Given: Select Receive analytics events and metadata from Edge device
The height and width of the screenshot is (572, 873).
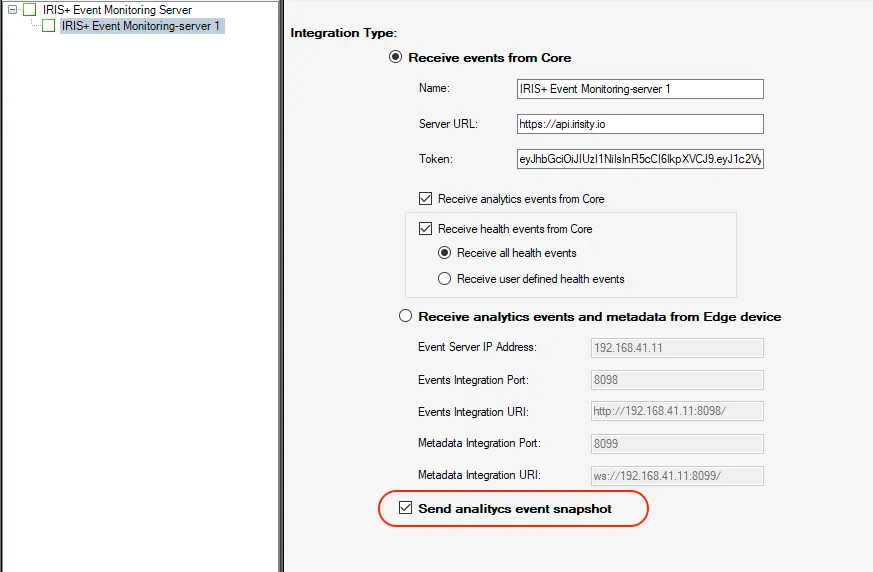Looking at the screenshot, I should click(405, 316).
